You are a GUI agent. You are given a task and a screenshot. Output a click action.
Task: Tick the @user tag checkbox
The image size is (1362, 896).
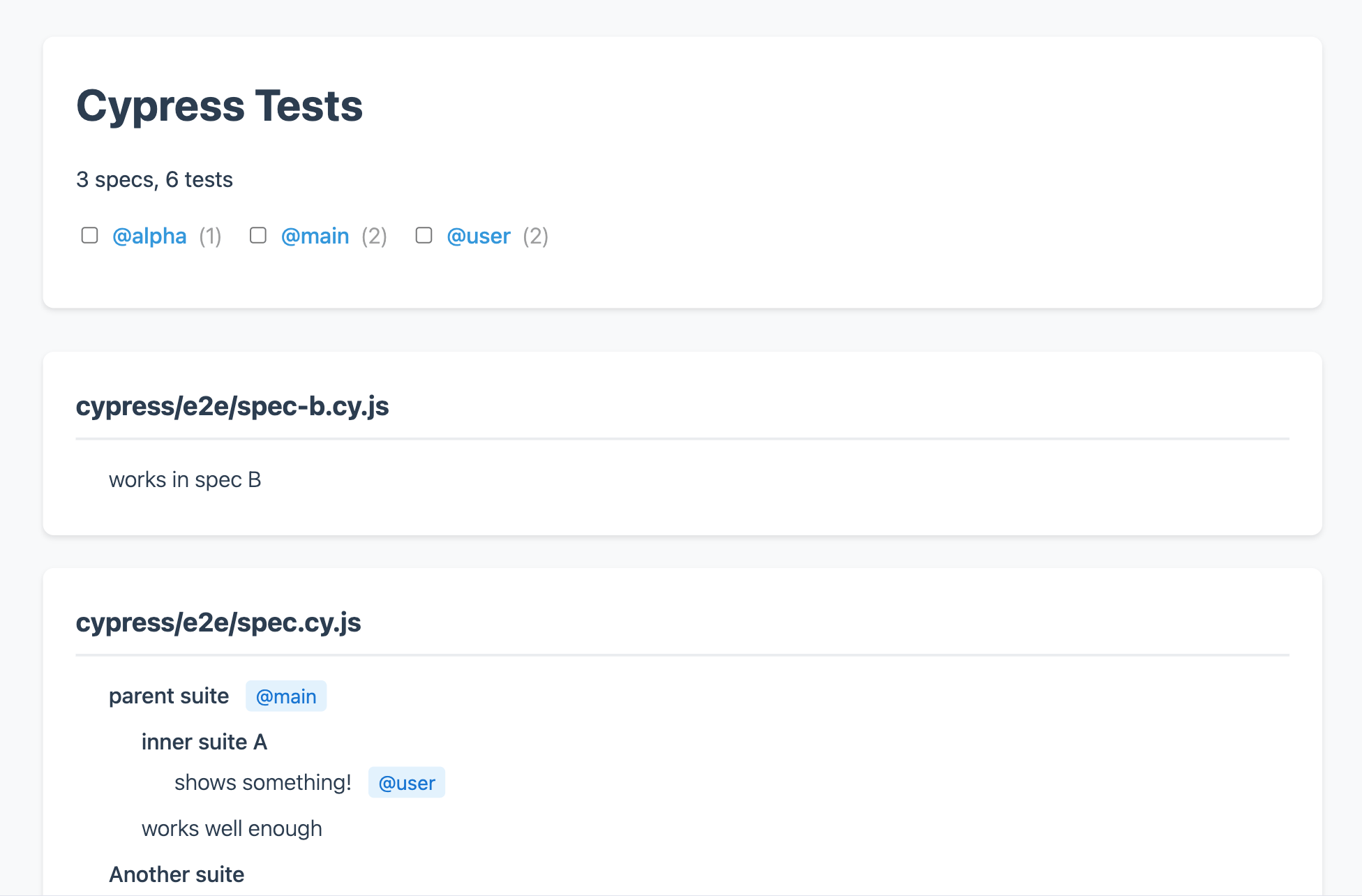tap(424, 236)
